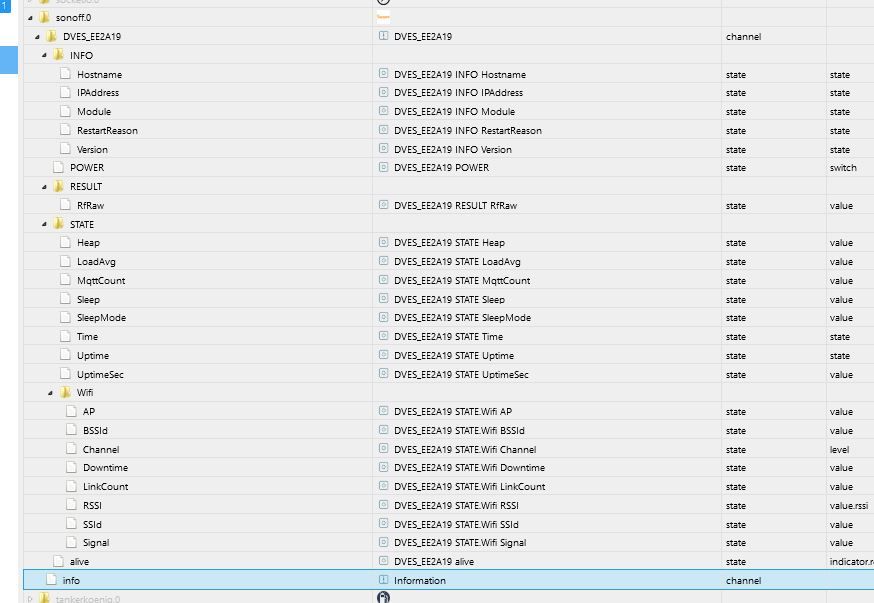Select the AP tree item

click(x=89, y=411)
